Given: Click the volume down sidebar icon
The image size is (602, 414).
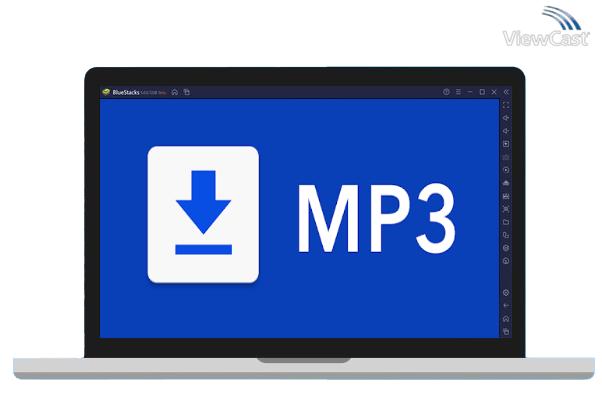Looking at the screenshot, I should 506,131.
